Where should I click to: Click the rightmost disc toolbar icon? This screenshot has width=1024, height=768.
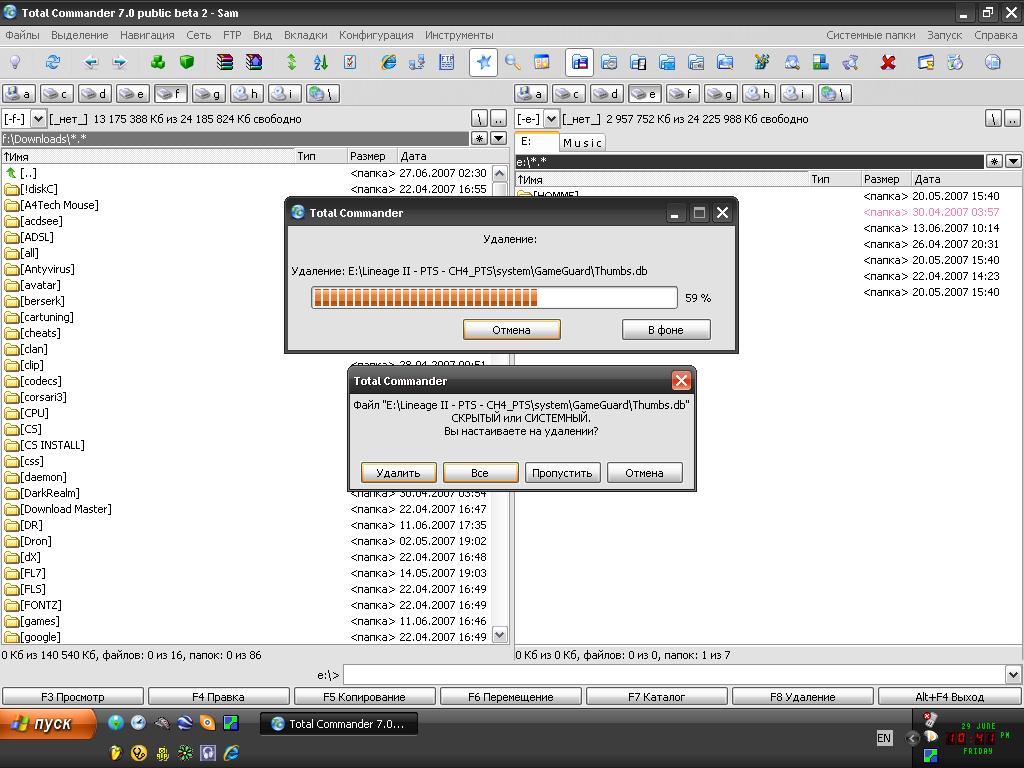click(x=993, y=62)
